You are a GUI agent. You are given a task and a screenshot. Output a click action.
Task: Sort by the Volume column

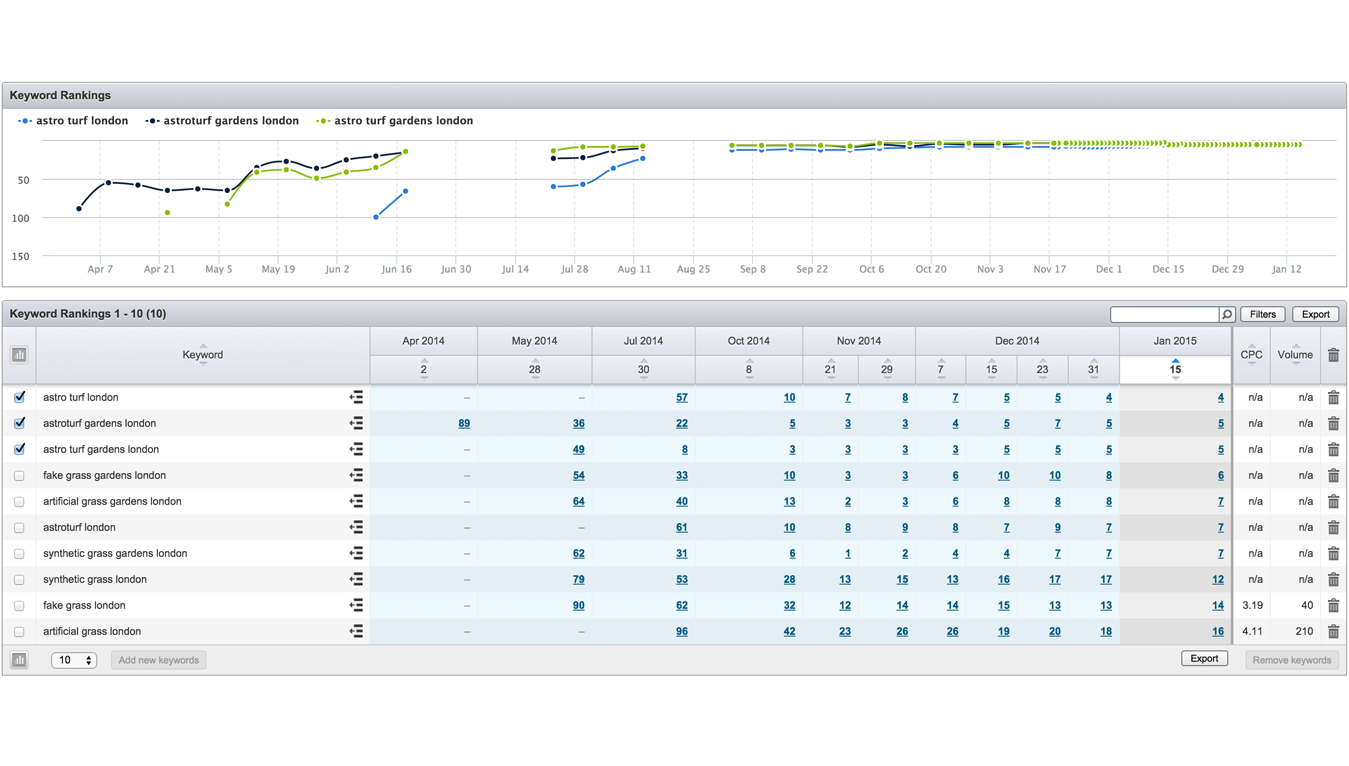click(x=1295, y=355)
